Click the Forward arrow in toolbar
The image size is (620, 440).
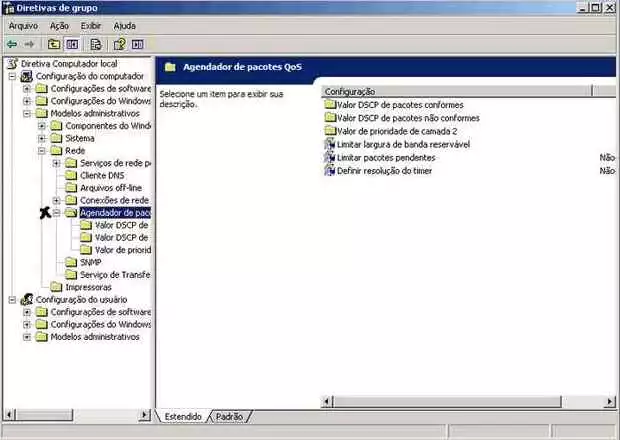(x=29, y=44)
